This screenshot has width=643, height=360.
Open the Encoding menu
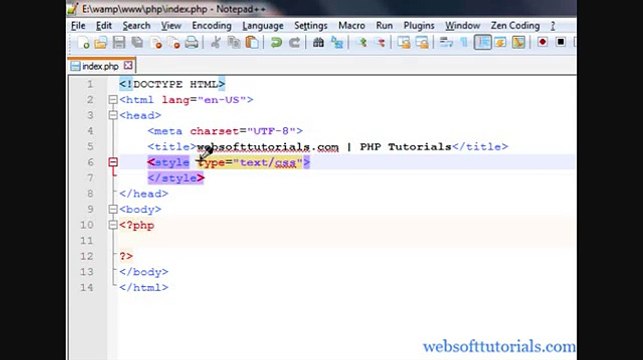212,26
